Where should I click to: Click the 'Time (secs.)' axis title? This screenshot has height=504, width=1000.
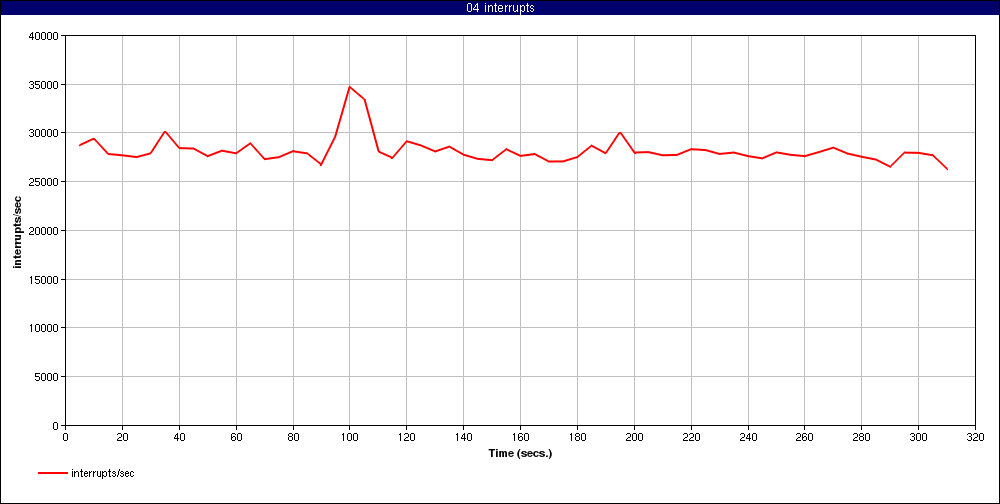coord(520,454)
